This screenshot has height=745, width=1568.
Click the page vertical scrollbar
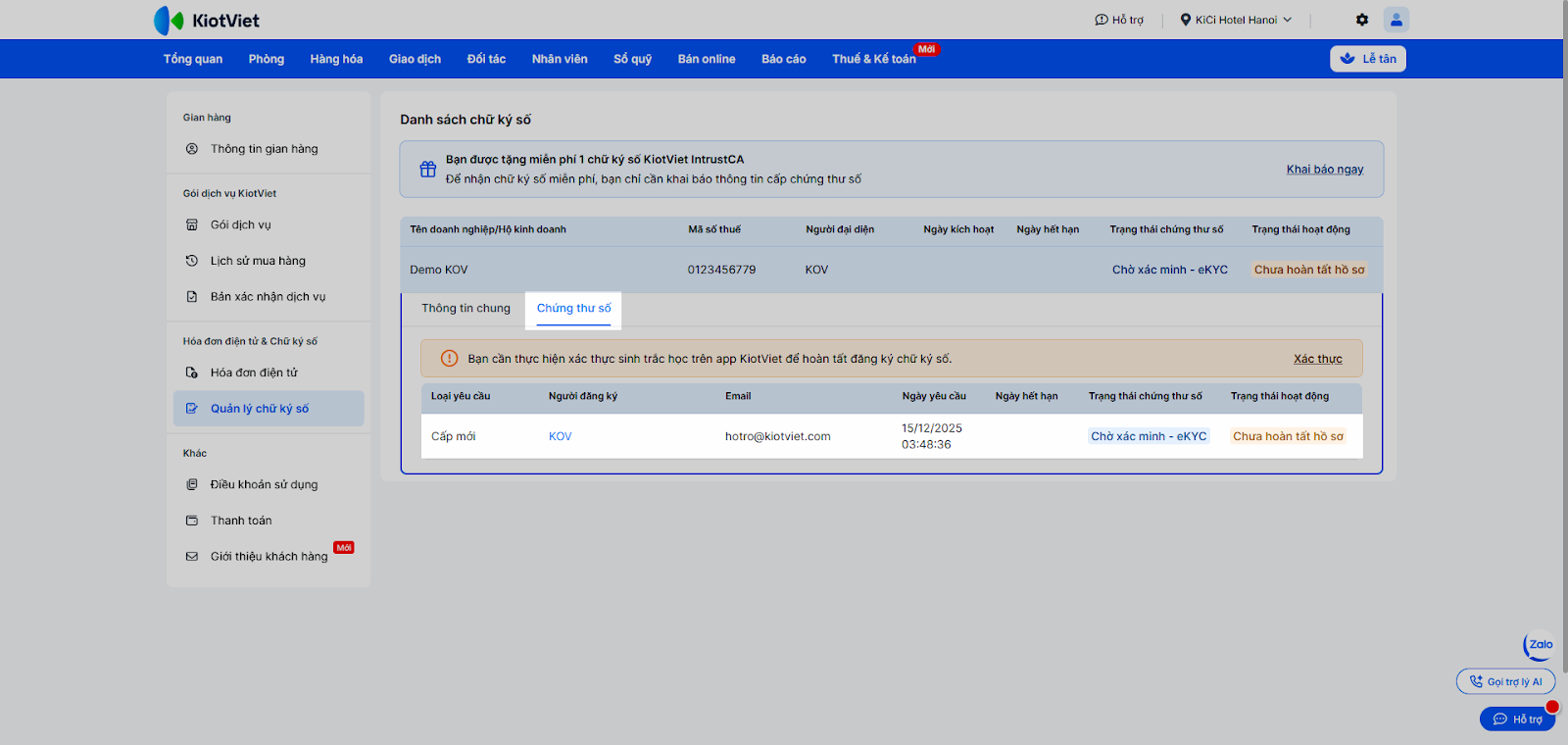pyautogui.click(x=1564, y=336)
